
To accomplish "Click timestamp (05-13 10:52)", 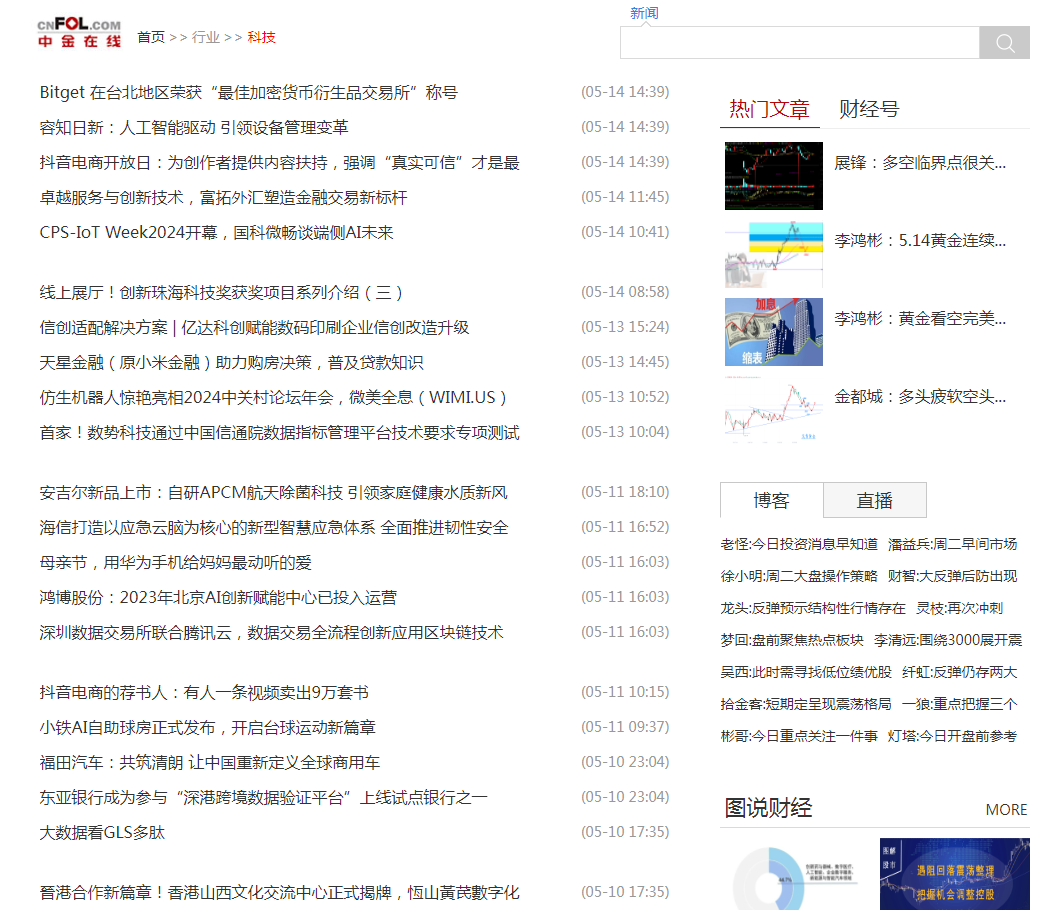I will click(625, 397).
